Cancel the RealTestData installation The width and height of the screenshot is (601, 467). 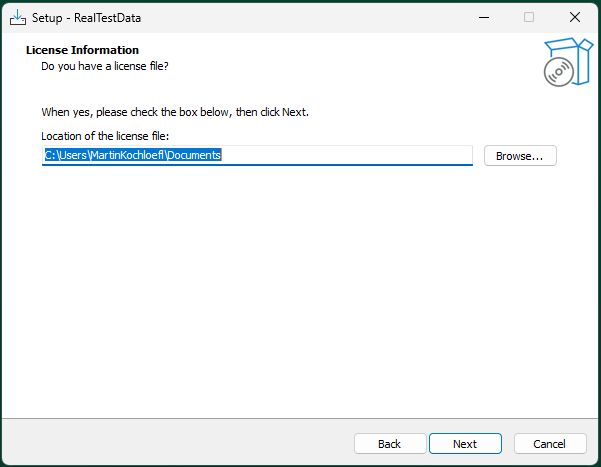point(550,444)
